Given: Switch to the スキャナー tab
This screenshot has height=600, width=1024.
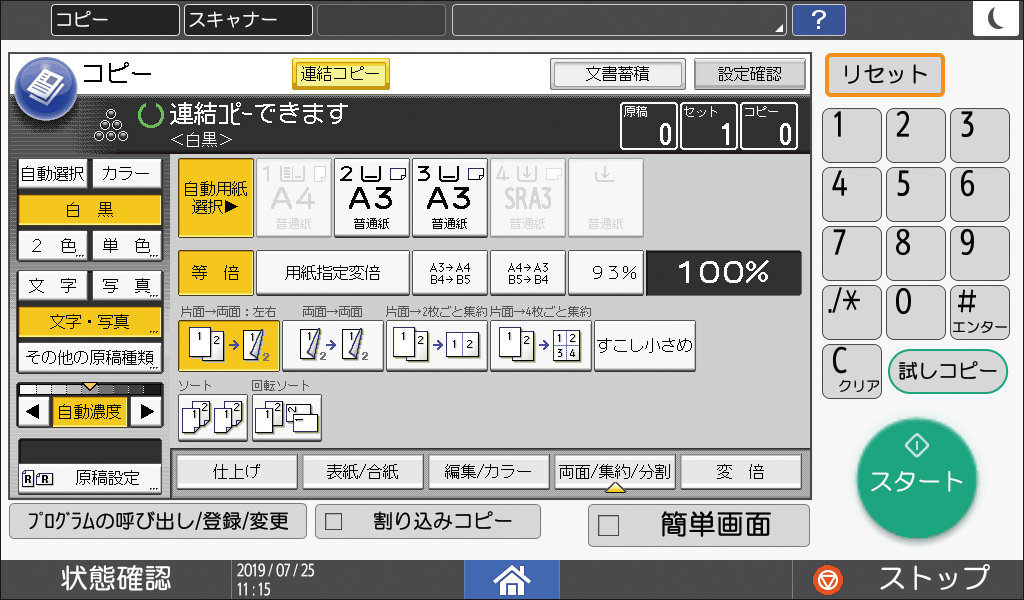Looking at the screenshot, I should point(246,19).
